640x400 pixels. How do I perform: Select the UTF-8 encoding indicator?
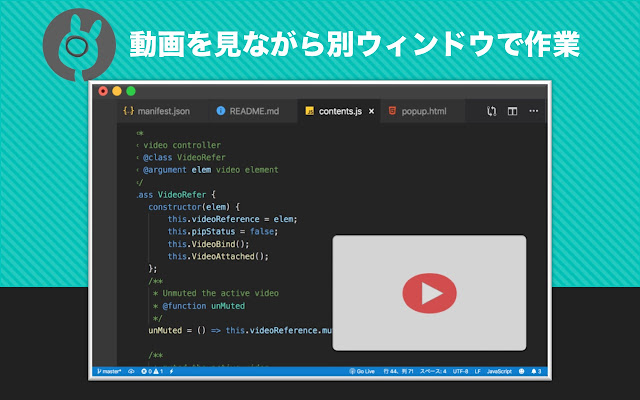click(460, 371)
